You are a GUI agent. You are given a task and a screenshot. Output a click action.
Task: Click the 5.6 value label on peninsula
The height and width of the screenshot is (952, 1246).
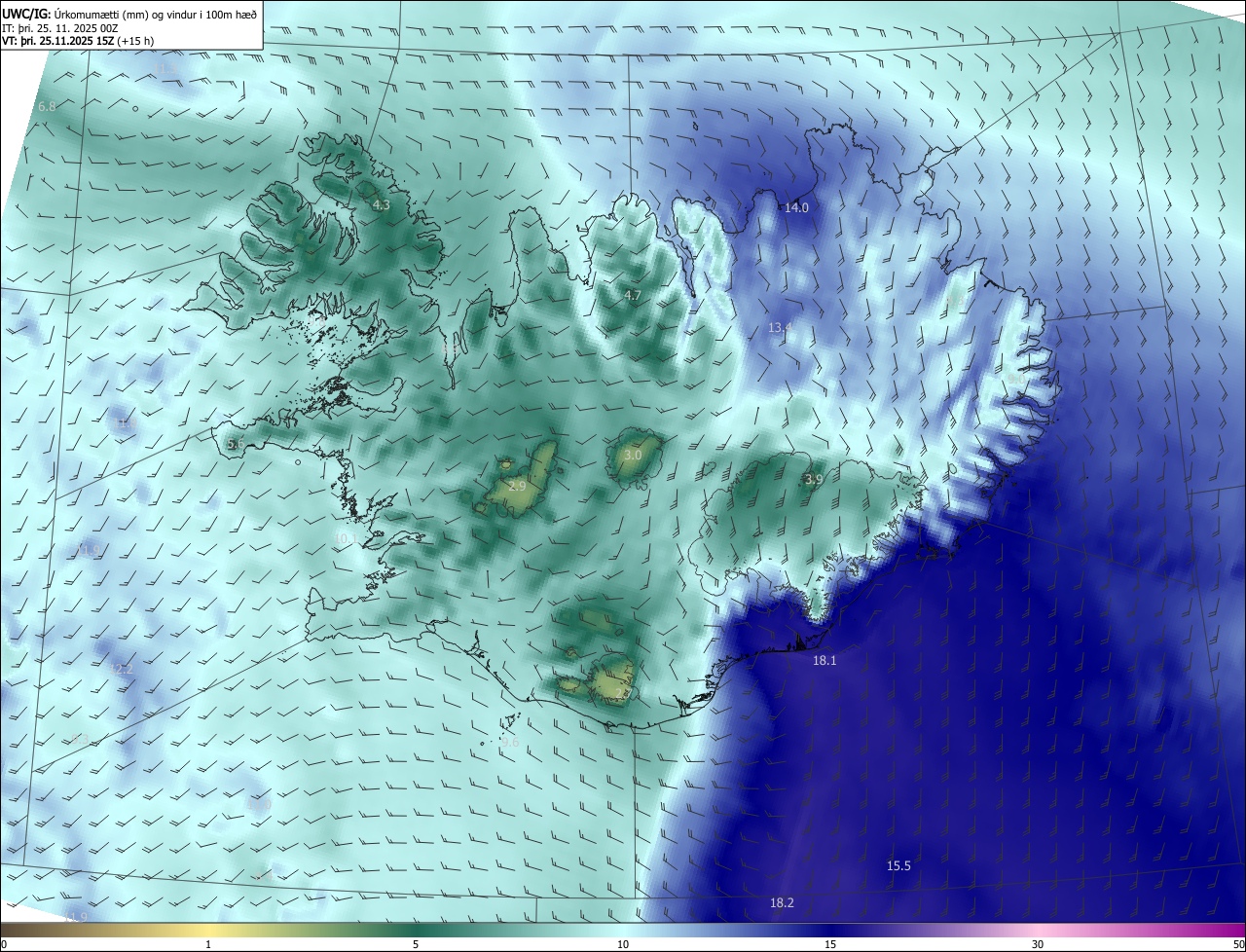(x=236, y=443)
